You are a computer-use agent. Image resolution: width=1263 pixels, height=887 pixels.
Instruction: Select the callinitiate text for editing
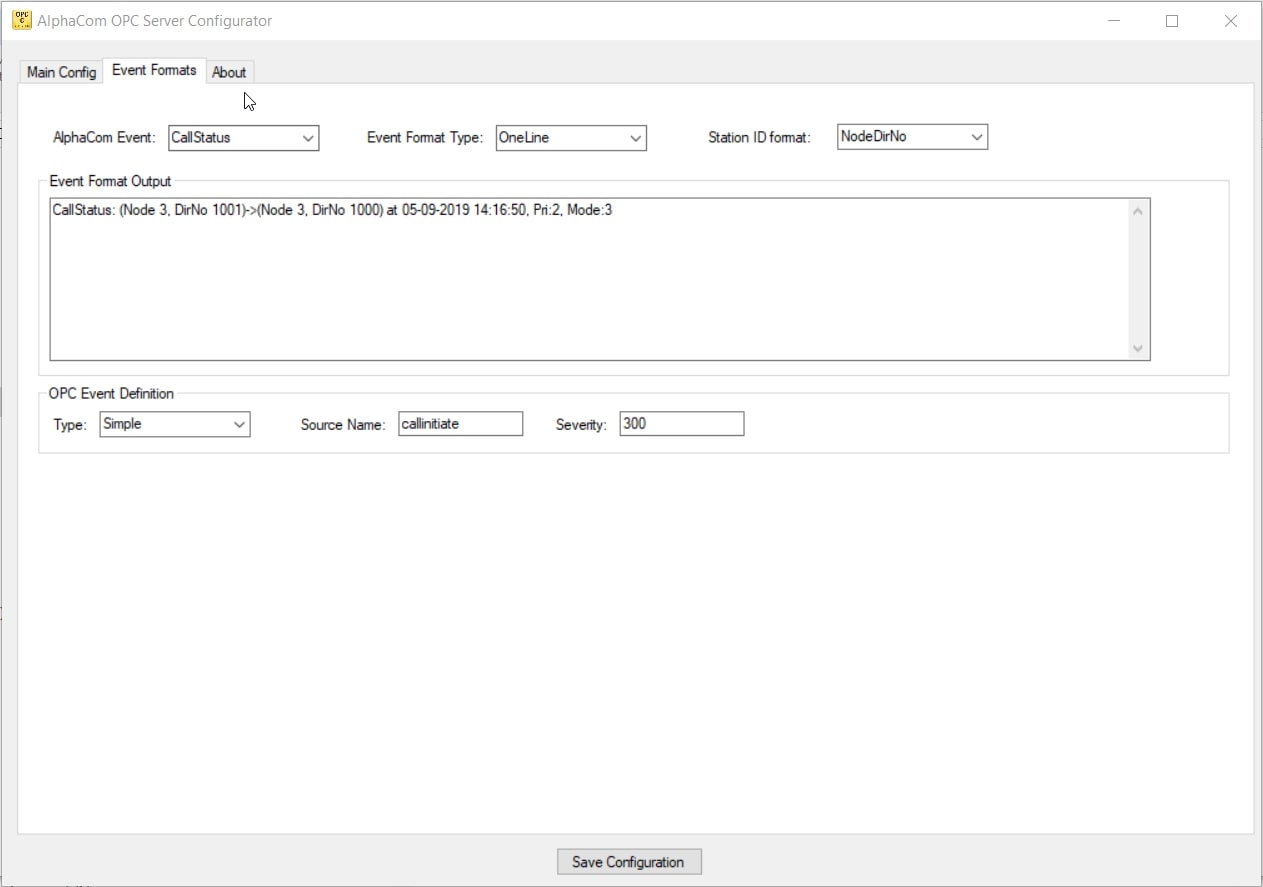point(431,423)
